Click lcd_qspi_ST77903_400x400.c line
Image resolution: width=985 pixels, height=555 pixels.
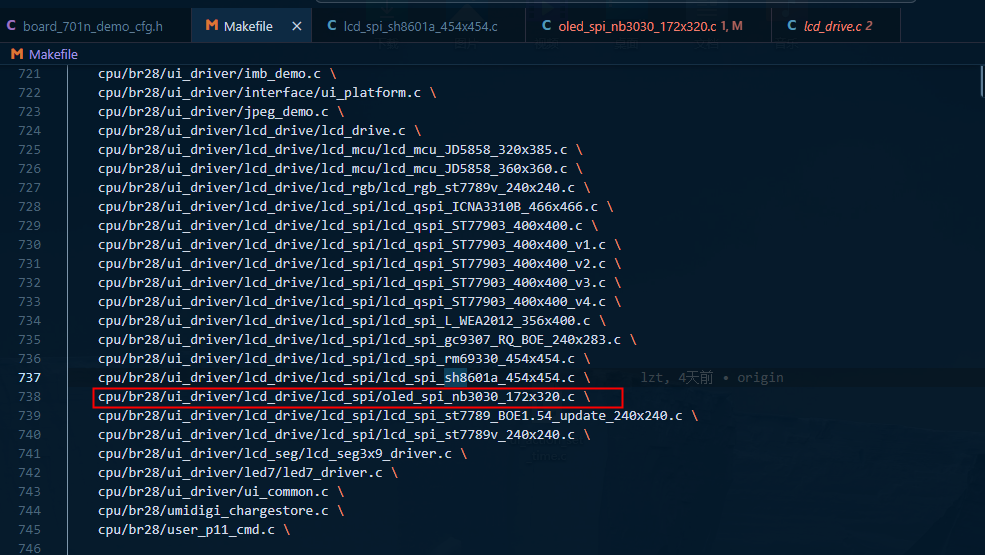click(347, 226)
